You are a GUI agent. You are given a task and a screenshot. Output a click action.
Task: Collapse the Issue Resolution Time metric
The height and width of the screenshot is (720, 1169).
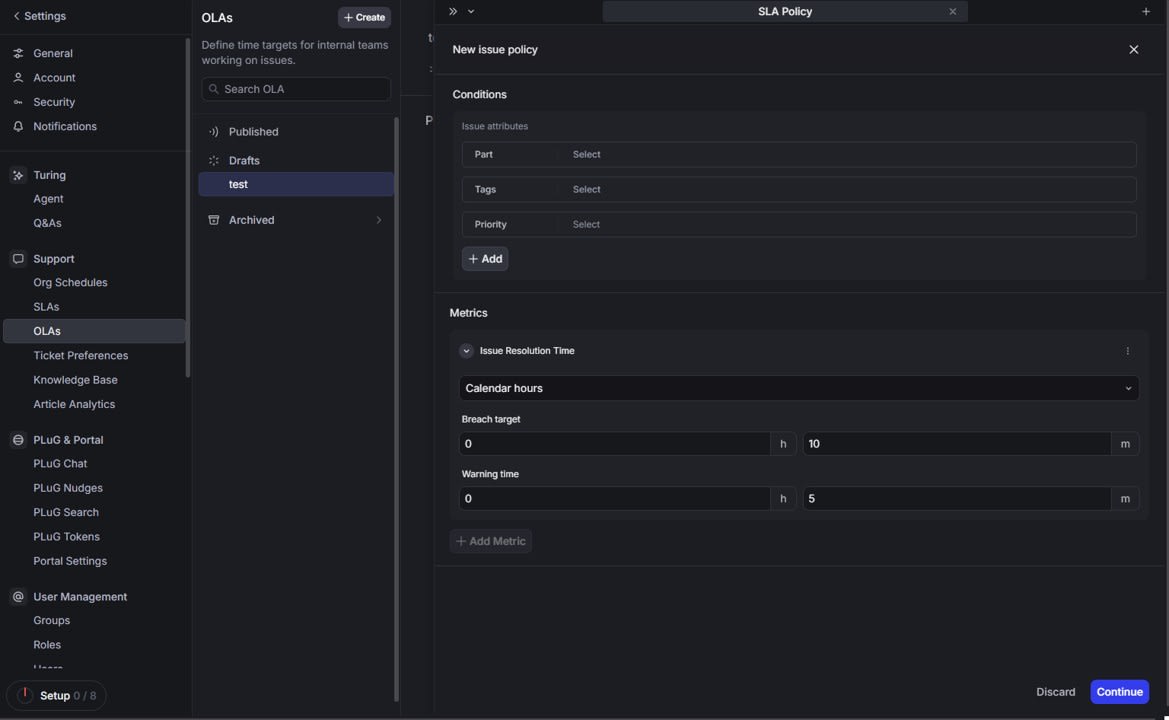[465, 350]
